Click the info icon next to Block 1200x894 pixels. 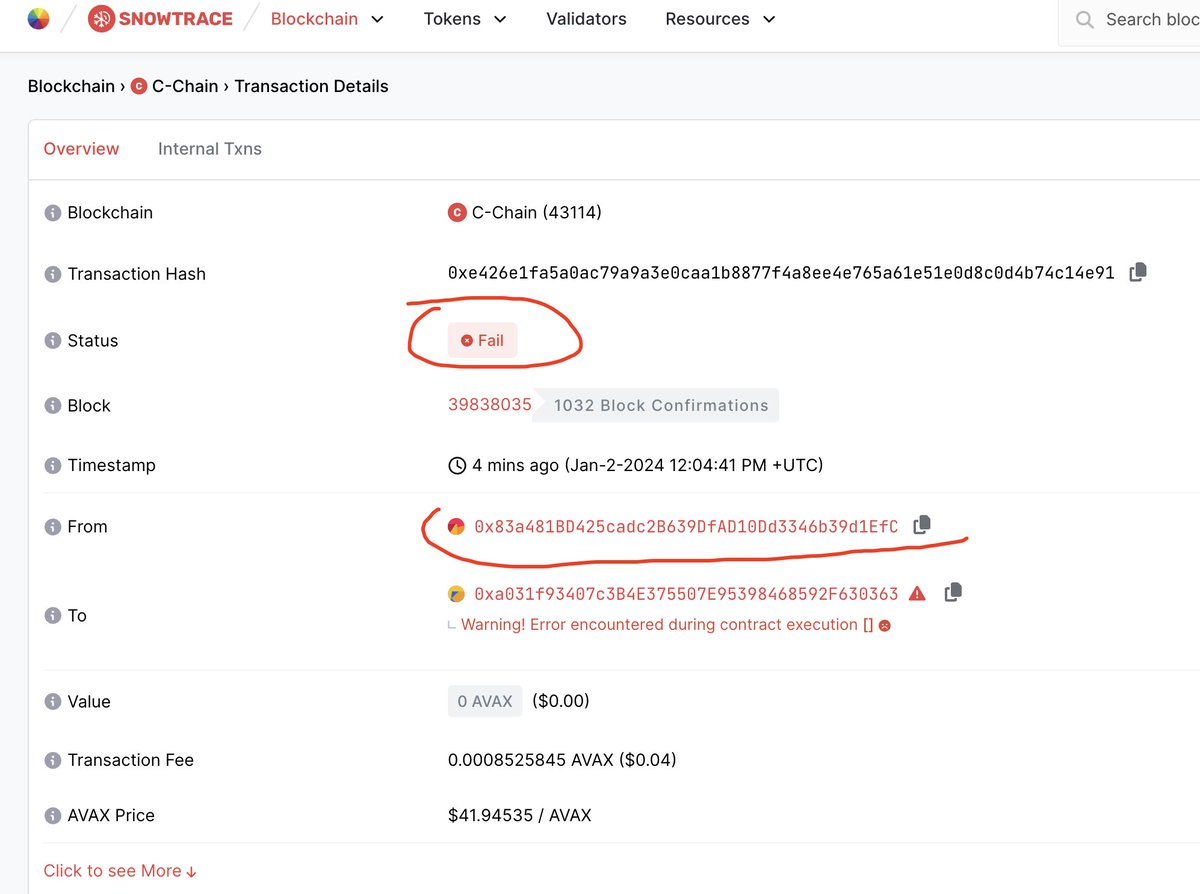(x=52, y=406)
